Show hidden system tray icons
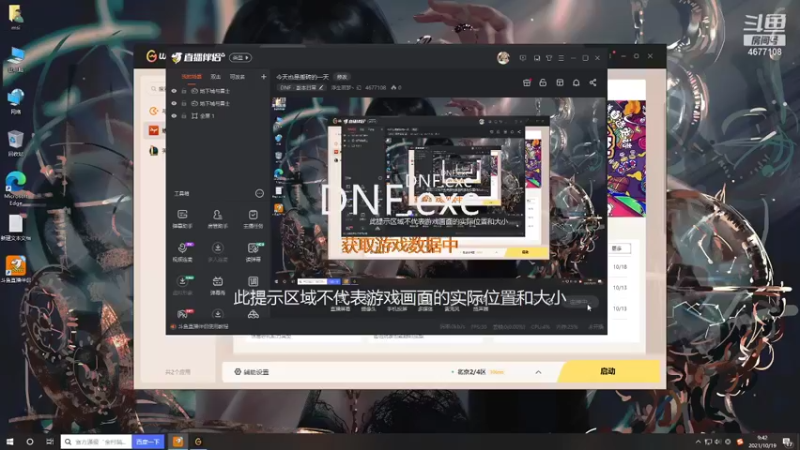The height and width of the screenshot is (450, 800). click(x=698, y=442)
